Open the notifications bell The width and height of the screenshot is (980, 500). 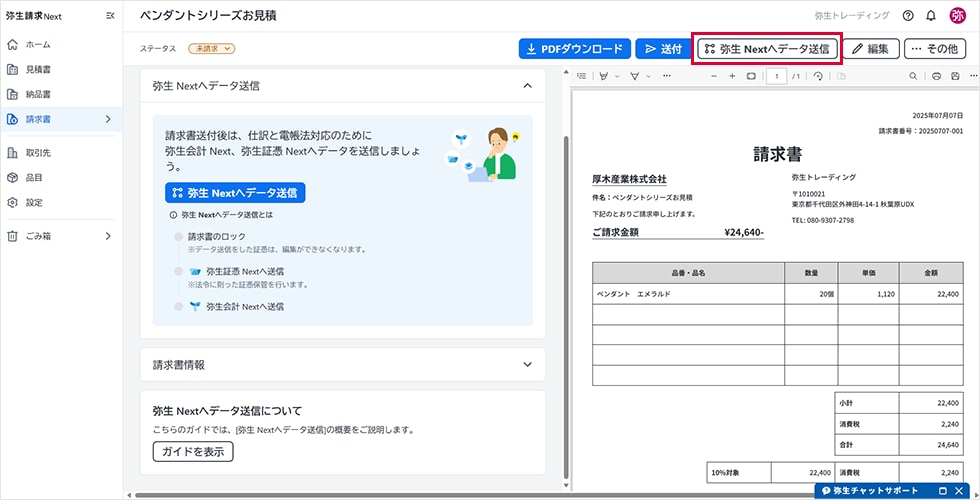click(931, 16)
